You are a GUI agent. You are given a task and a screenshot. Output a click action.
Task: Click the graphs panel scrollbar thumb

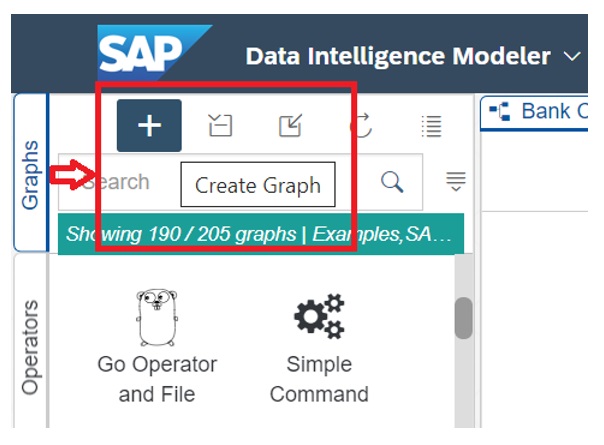(463, 318)
